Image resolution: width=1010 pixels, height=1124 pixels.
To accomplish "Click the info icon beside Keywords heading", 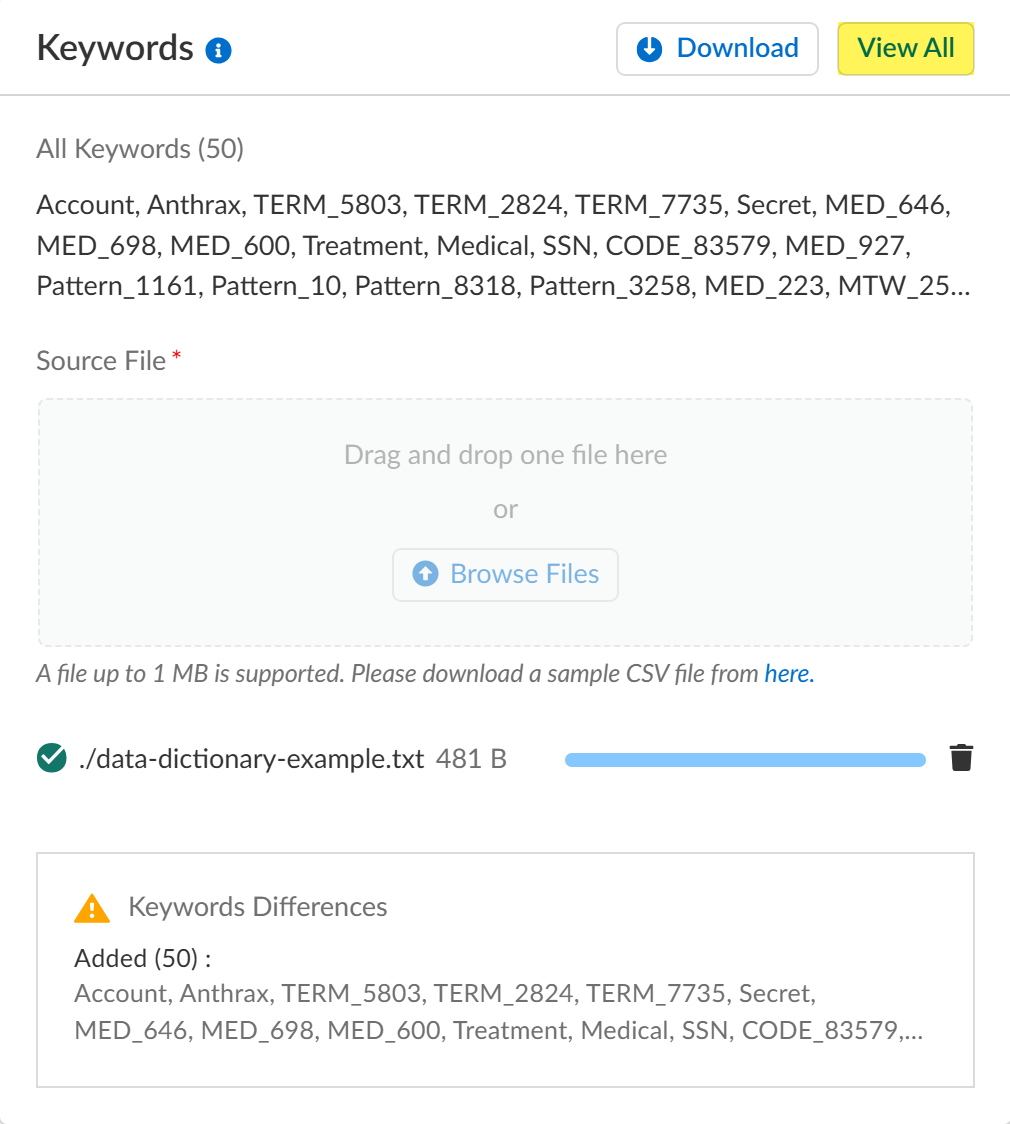I will tap(219, 50).
